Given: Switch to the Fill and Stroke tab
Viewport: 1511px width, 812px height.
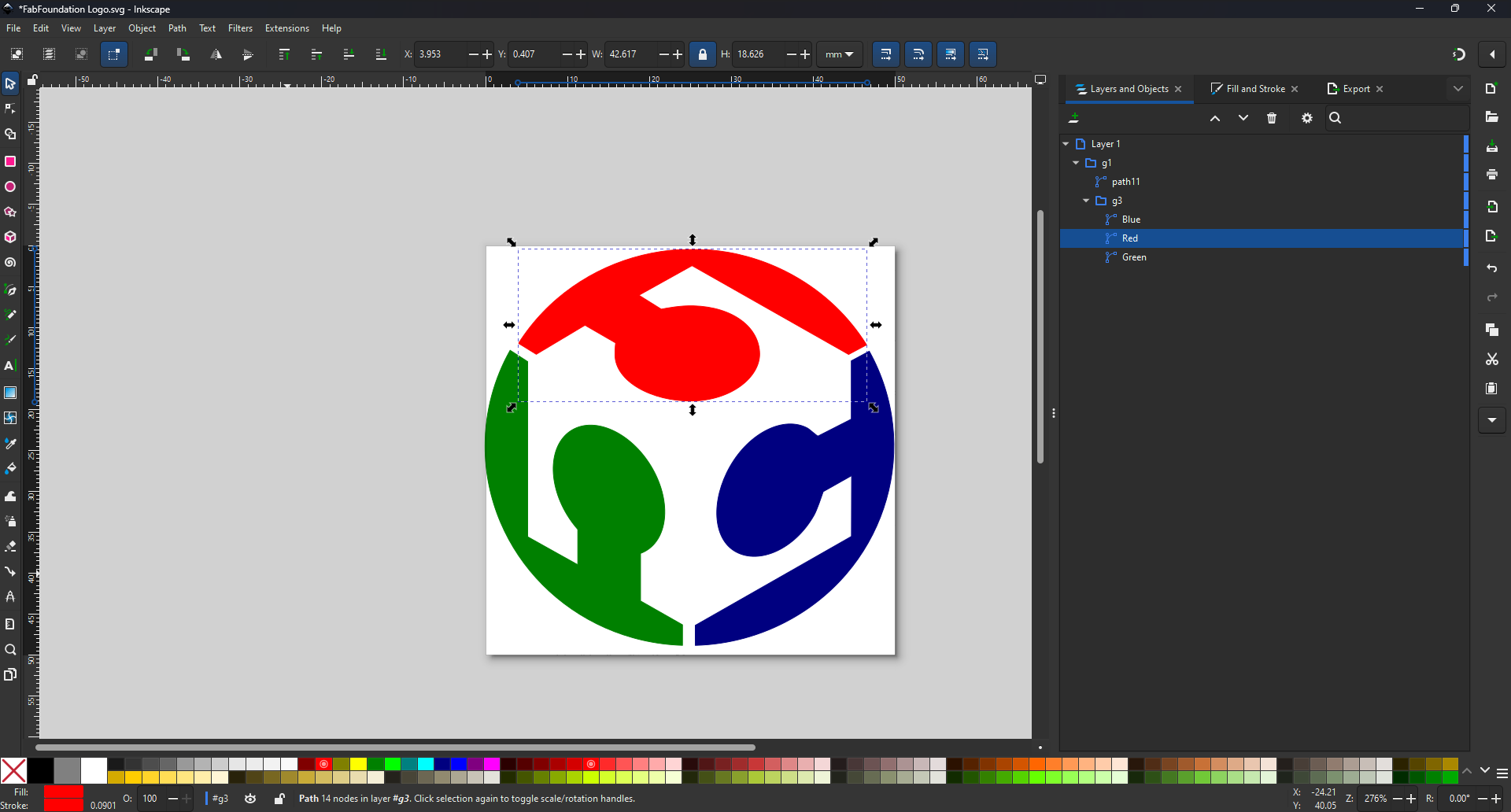Looking at the screenshot, I should [1255, 89].
